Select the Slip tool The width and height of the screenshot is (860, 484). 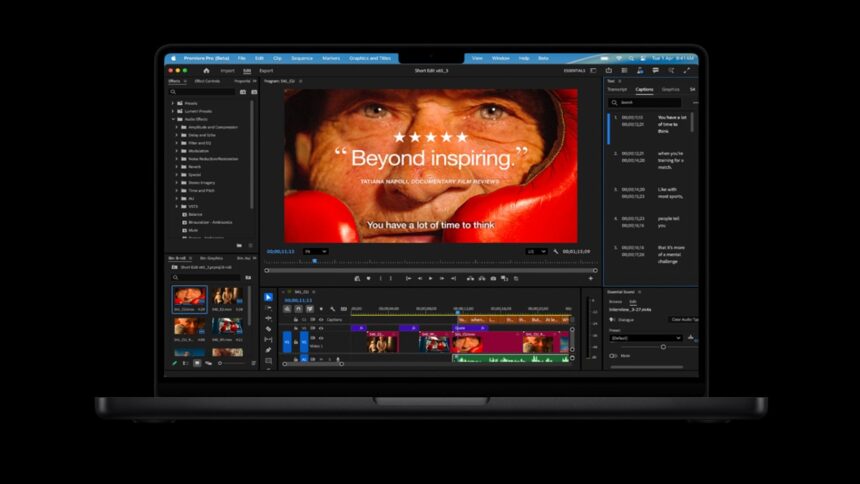(x=268, y=340)
